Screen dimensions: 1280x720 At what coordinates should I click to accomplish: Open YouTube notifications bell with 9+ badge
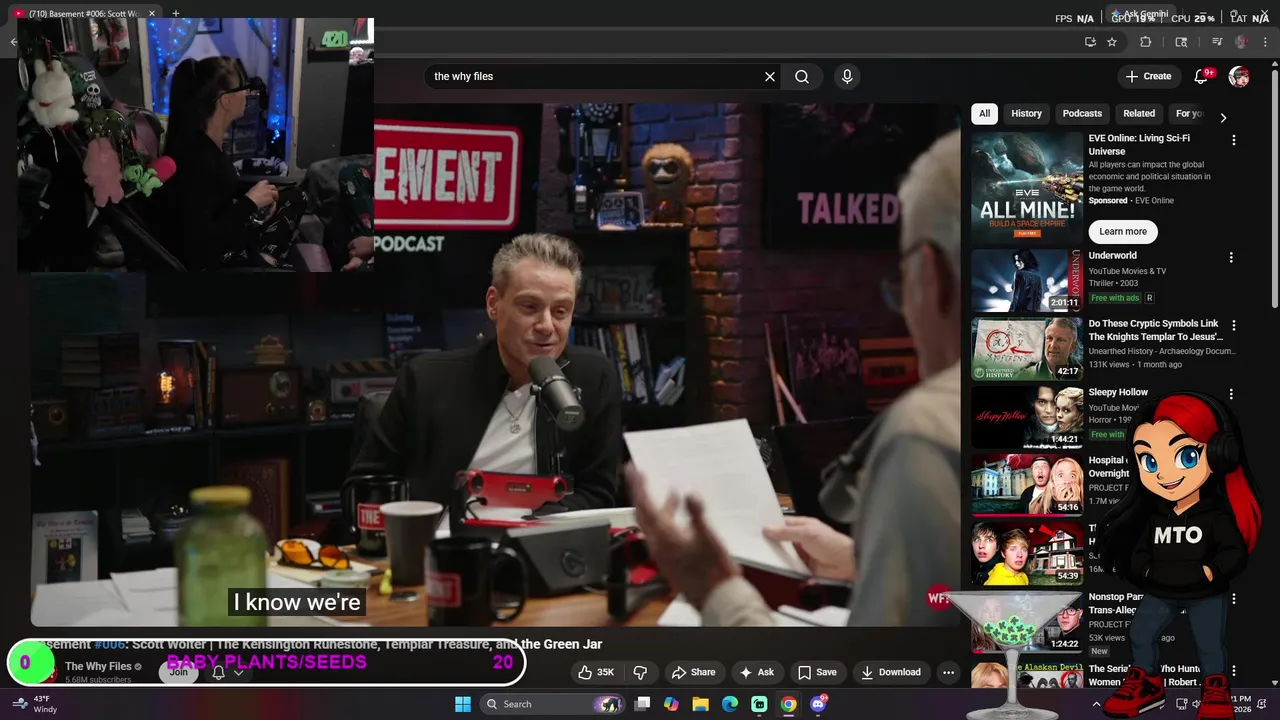click(1202, 76)
